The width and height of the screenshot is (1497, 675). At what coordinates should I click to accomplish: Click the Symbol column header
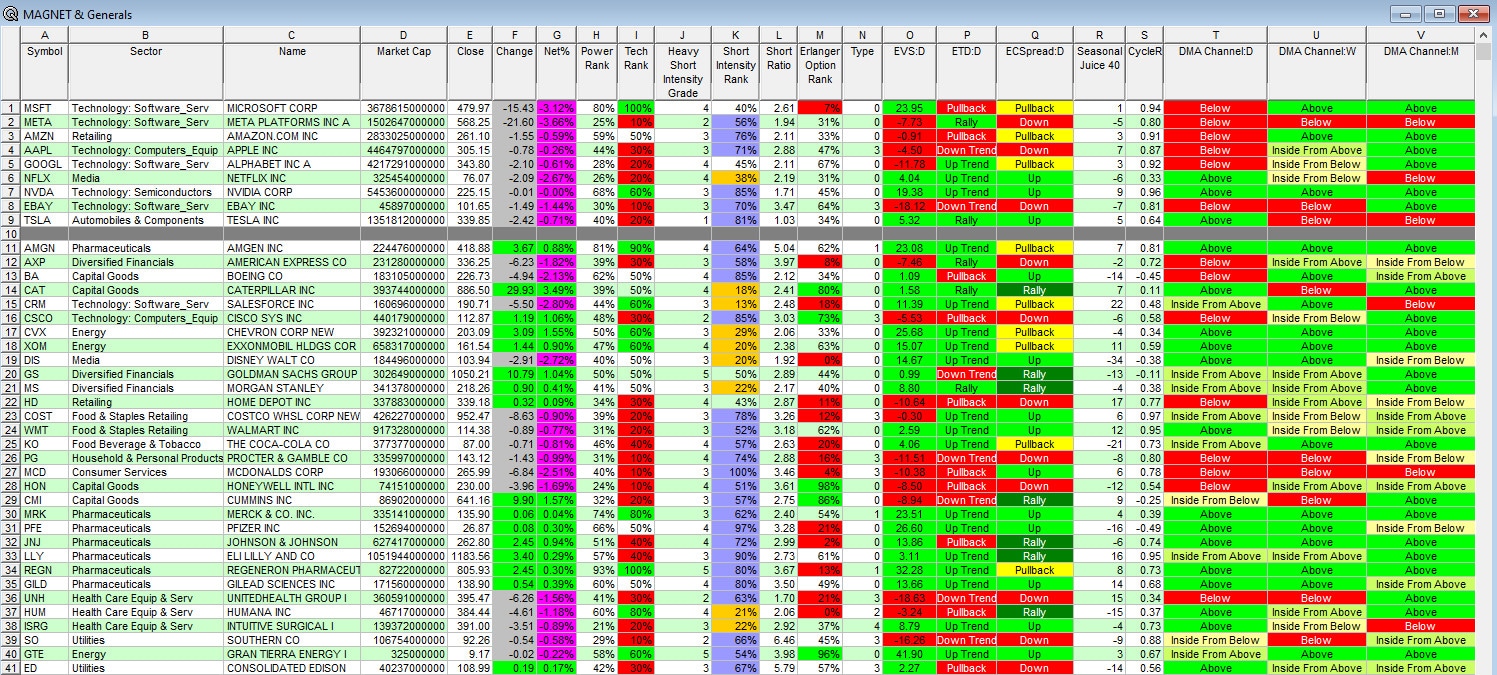coord(44,71)
